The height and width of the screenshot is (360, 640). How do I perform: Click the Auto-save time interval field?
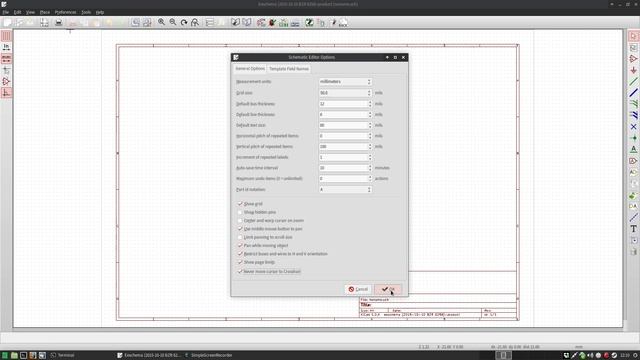345,168
